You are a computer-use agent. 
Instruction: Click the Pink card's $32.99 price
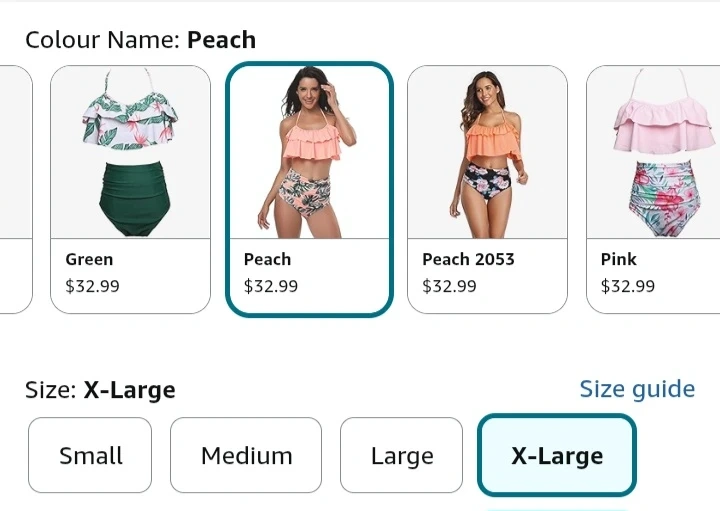628,286
